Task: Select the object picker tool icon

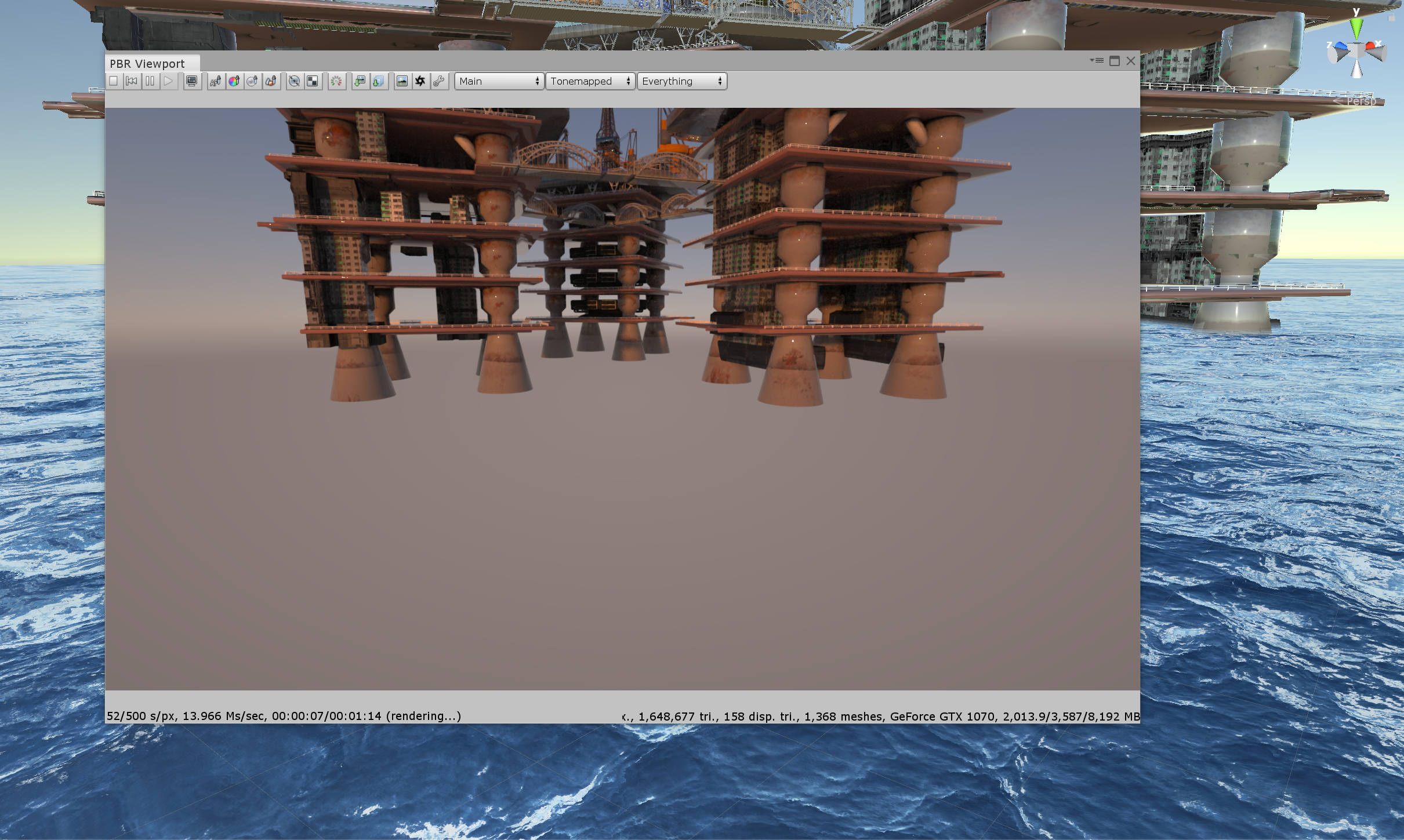Action: tap(271, 81)
